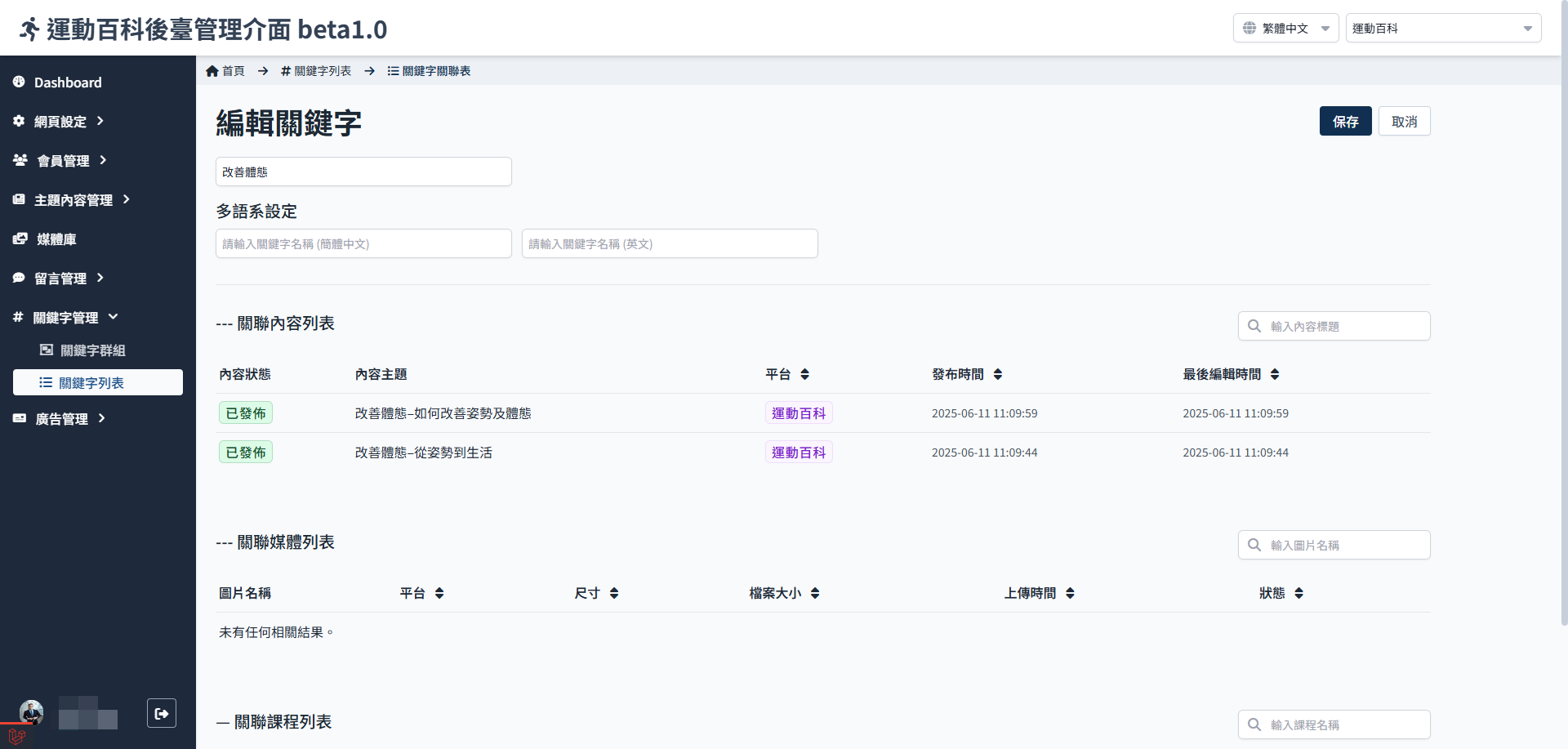Expand the 會員管理 menu chevron
Image resolution: width=1568 pixels, height=749 pixels.
tap(103, 160)
